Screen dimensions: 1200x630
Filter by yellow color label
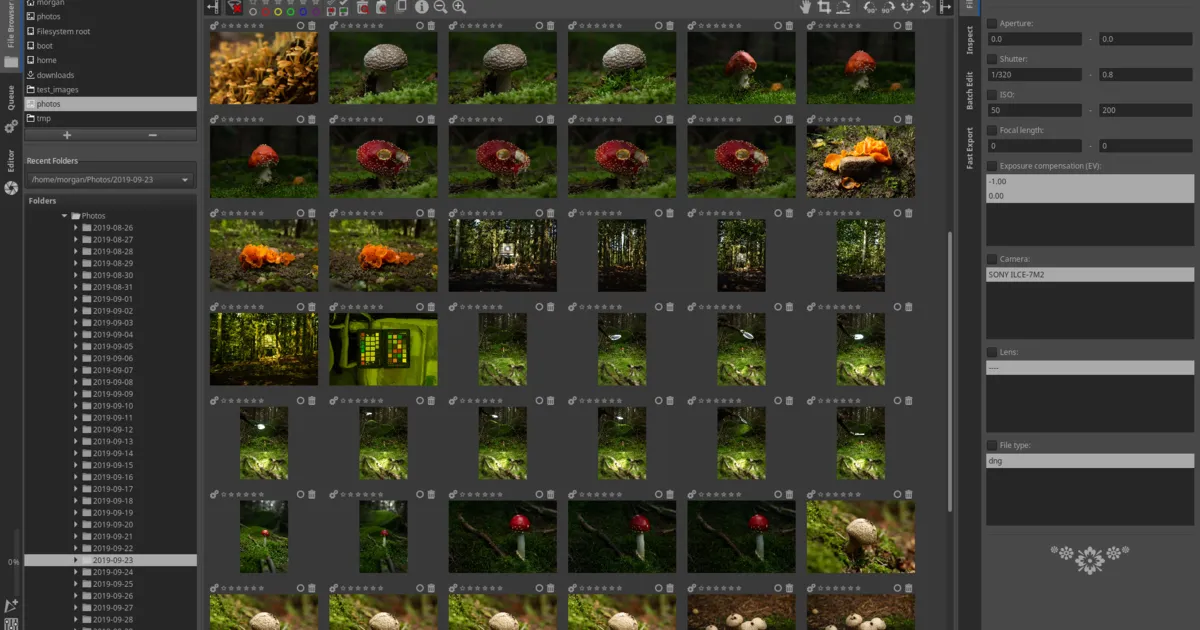[x=278, y=12]
